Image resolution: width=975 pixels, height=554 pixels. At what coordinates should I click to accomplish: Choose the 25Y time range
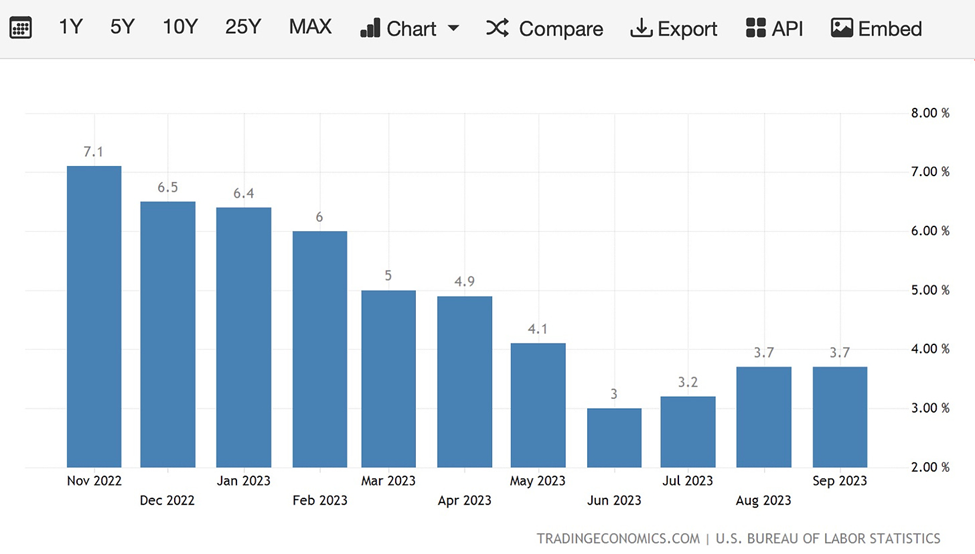point(243,27)
